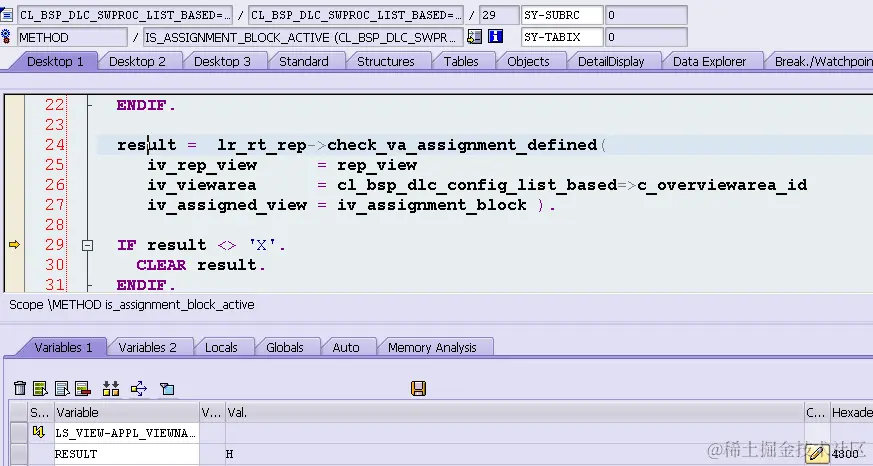Open the Objects tab
Viewport: 873px width, 466px height.
point(528,61)
